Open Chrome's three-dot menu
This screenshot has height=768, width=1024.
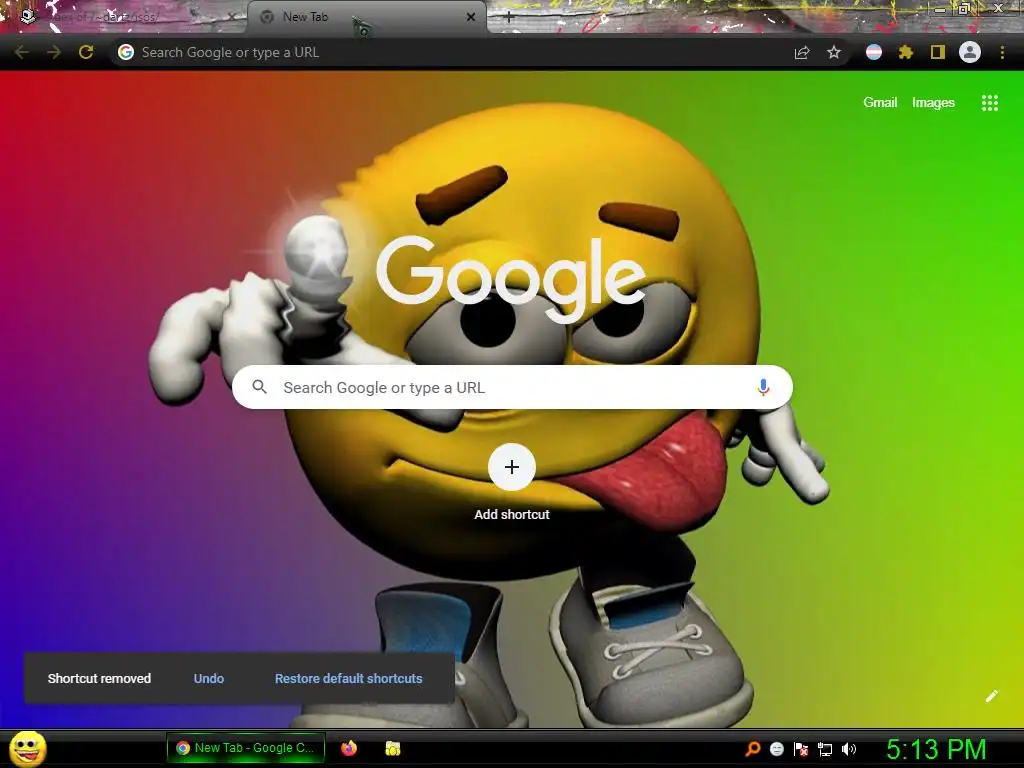(1002, 52)
